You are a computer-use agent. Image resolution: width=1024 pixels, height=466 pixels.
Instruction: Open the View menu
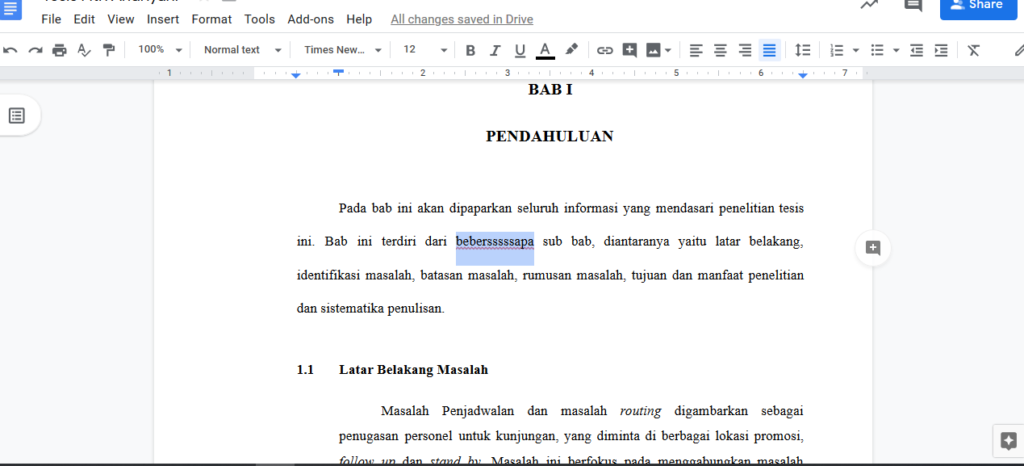[x=121, y=19]
